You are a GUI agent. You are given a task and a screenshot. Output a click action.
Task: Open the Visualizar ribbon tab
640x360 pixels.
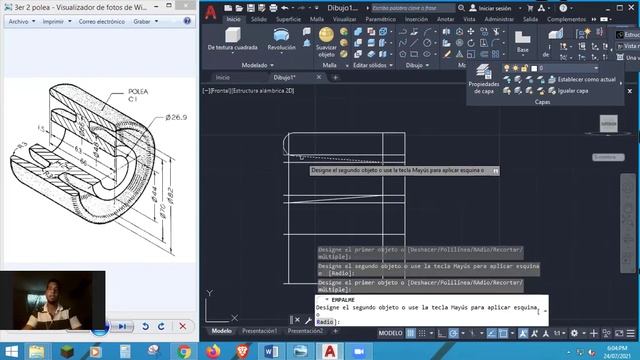344,19
